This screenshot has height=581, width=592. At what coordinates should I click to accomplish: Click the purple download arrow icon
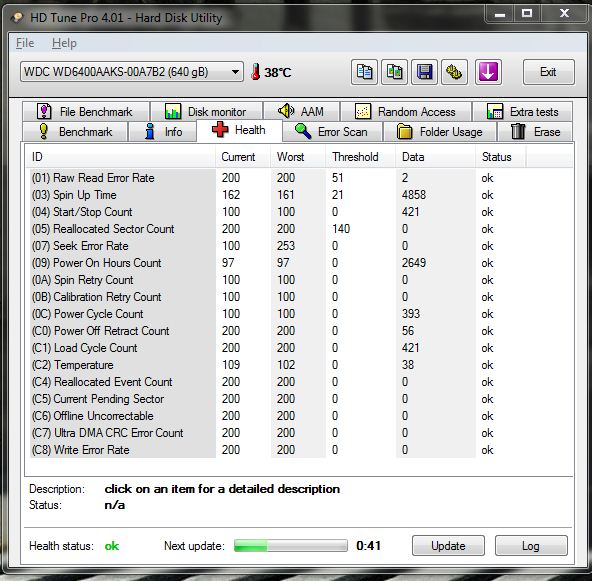488,72
